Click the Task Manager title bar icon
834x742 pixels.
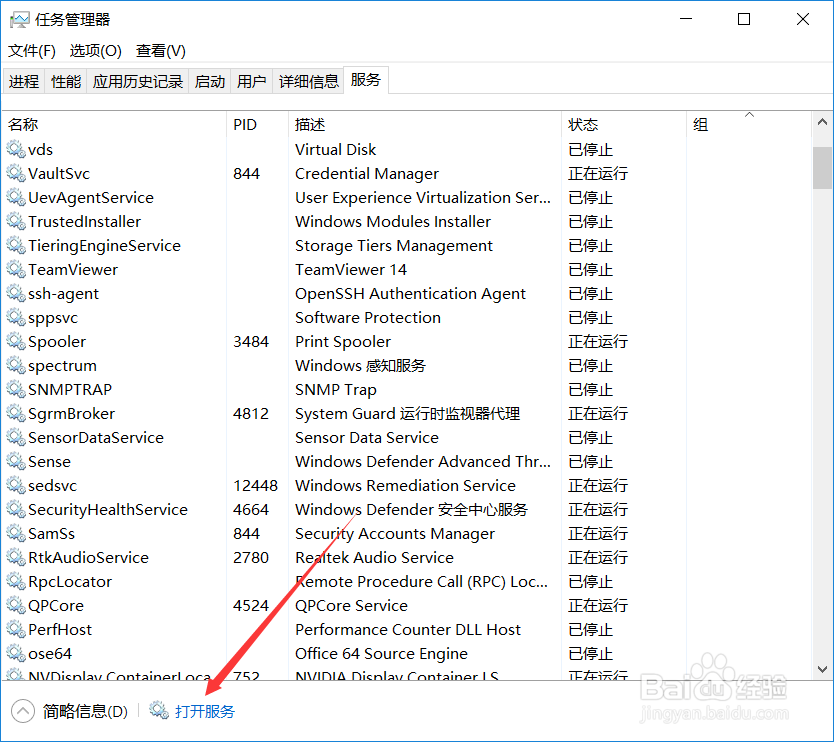tap(20, 20)
